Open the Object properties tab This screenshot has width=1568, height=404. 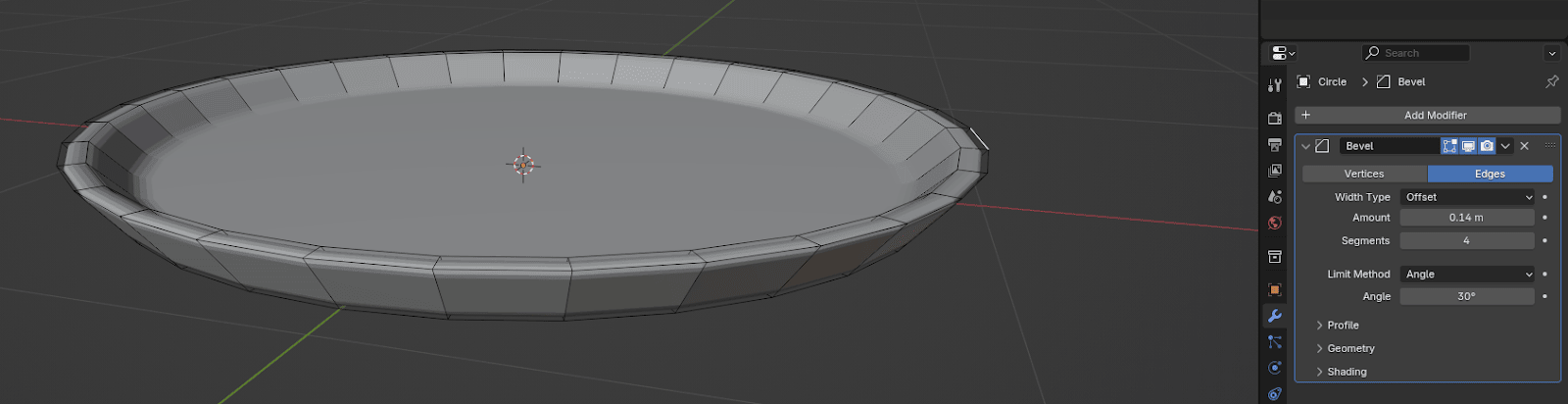[x=1274, y=289]
